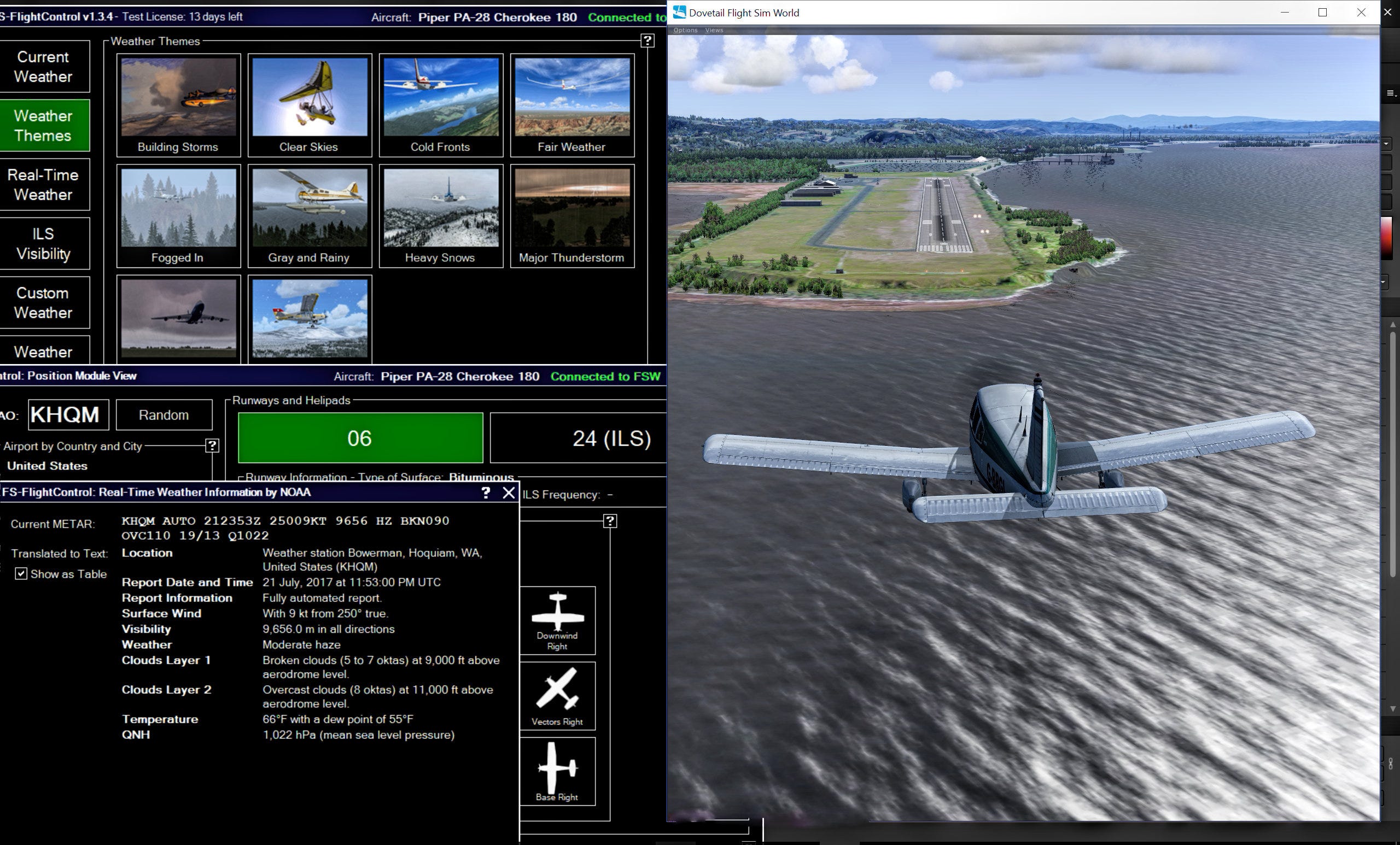Switch to Real-Time Weather tab
The width and height of the screenshot is (1400, 845).
(x=43, y=185)
